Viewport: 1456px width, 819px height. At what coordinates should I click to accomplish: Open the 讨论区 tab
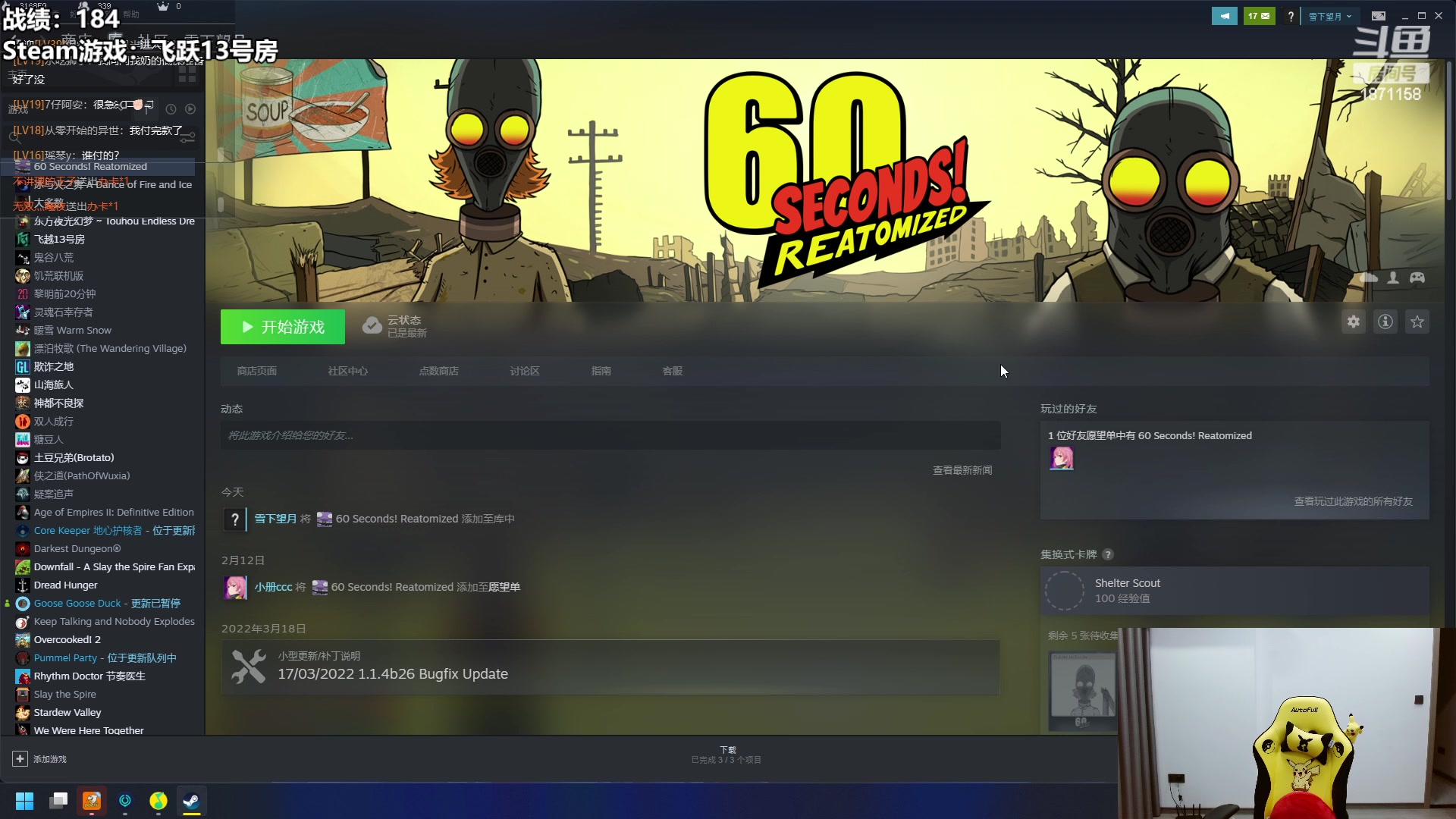tap(525, 371)
